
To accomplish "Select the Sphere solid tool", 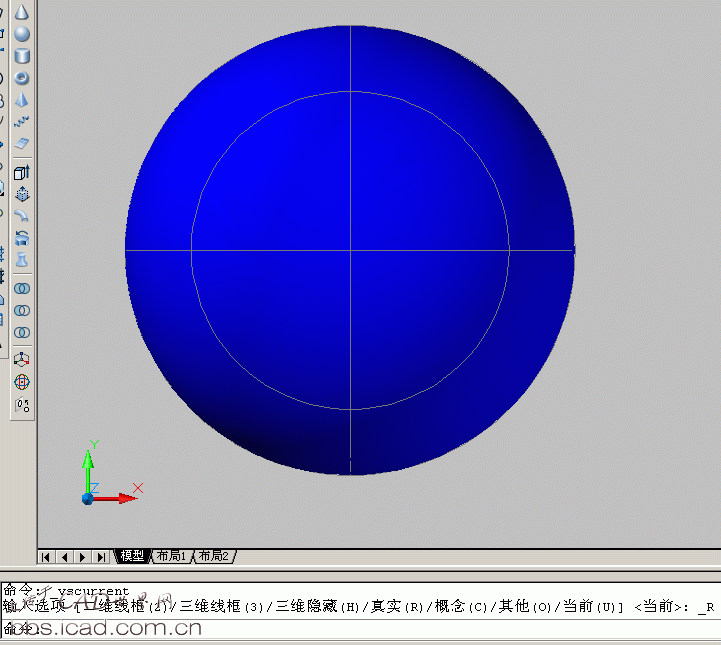I will tap(22, 35).
